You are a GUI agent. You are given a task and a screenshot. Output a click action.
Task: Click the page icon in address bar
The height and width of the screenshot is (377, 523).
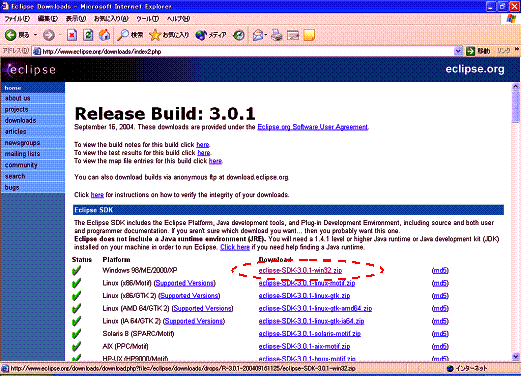click(37, 51)
